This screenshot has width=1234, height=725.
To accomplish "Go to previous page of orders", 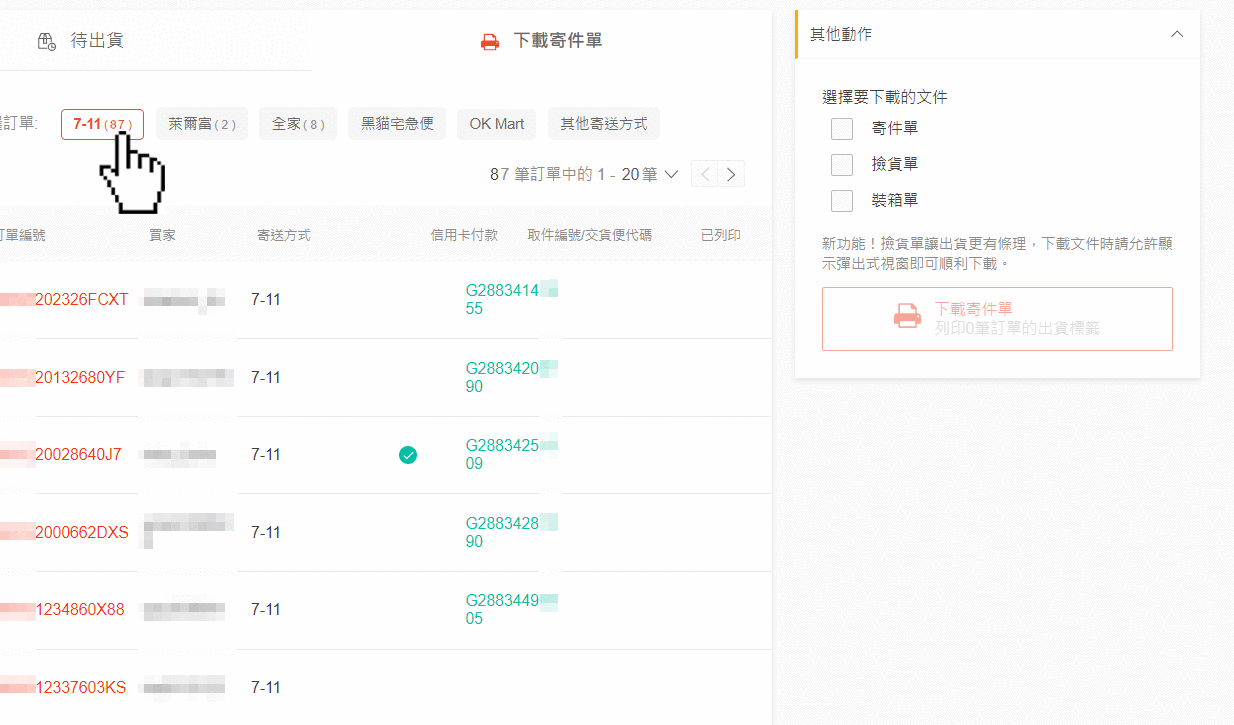I will coord(705,175).
